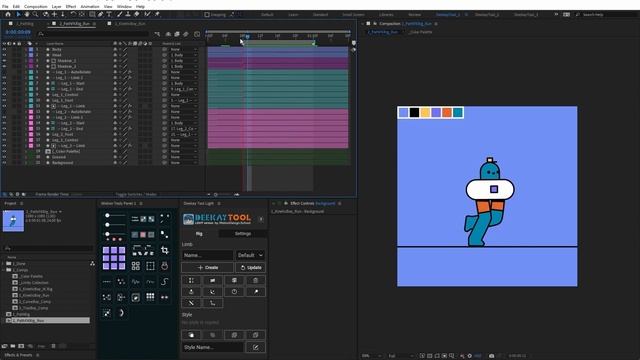Click the yellow swatch in color palette
Image resolution: width=640 pixels, height=360 pixels.
point(425,113)
